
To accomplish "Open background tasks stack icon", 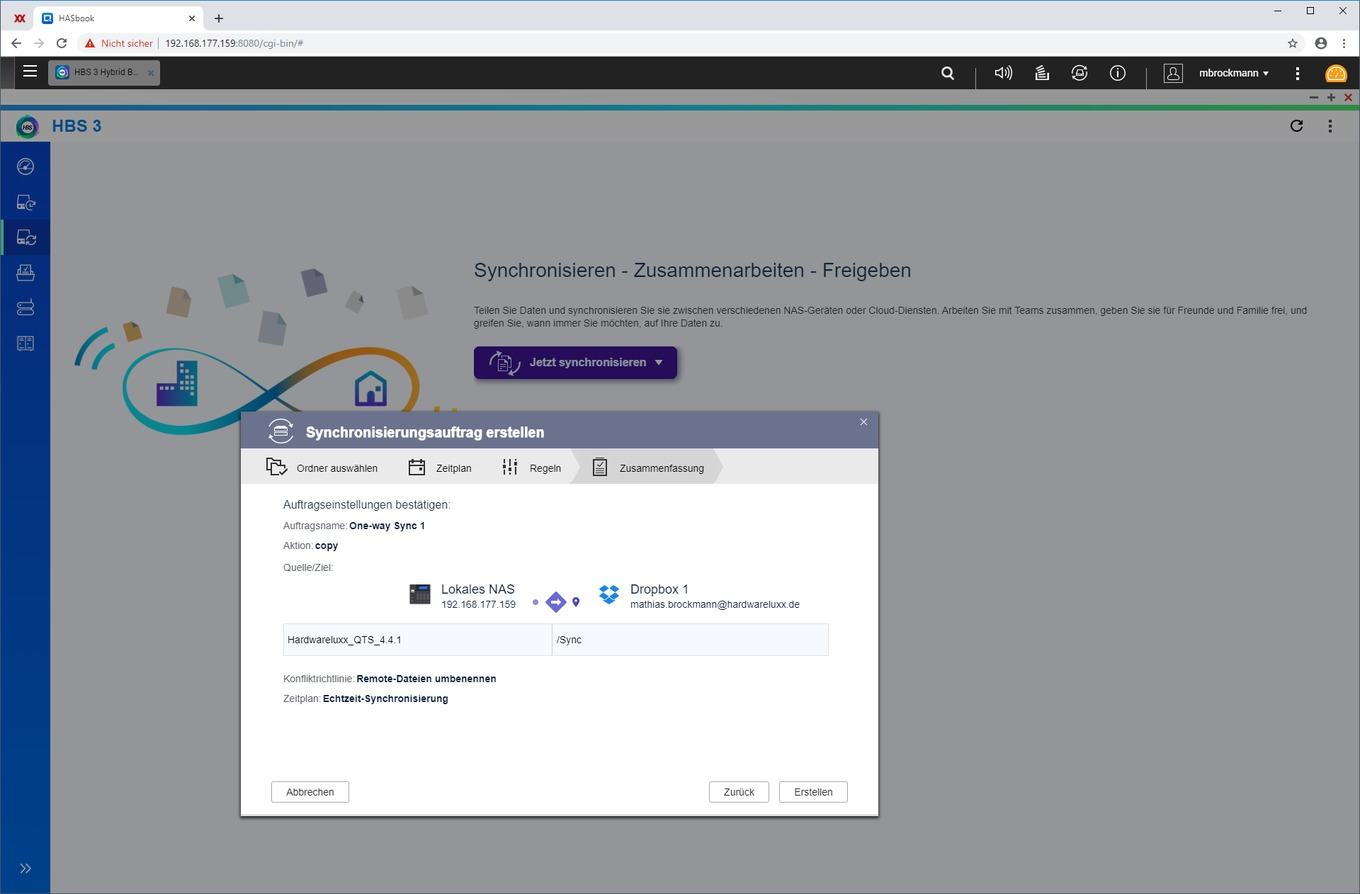I will (x=1041, y=73).
